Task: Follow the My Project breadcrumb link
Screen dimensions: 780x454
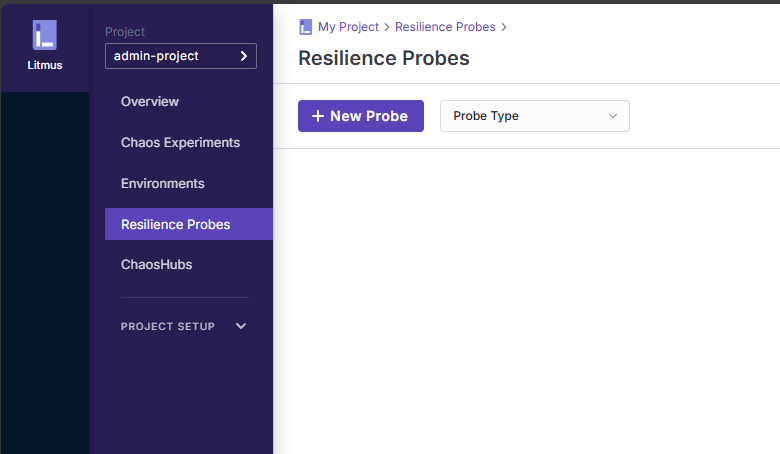Action: point(348,27)
